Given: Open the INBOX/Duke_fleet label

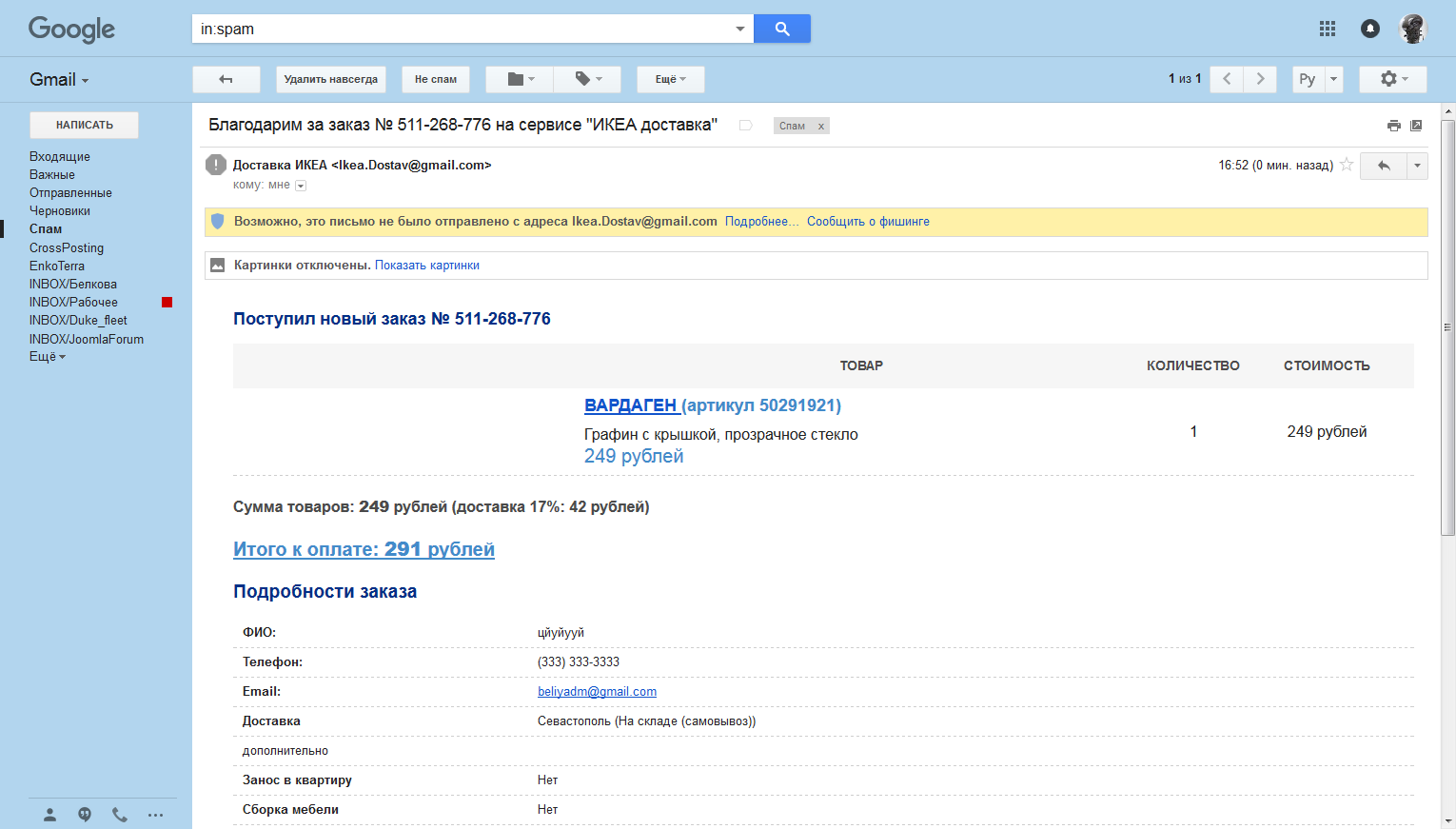Looking at the screenshot, I should click(78, 320).
